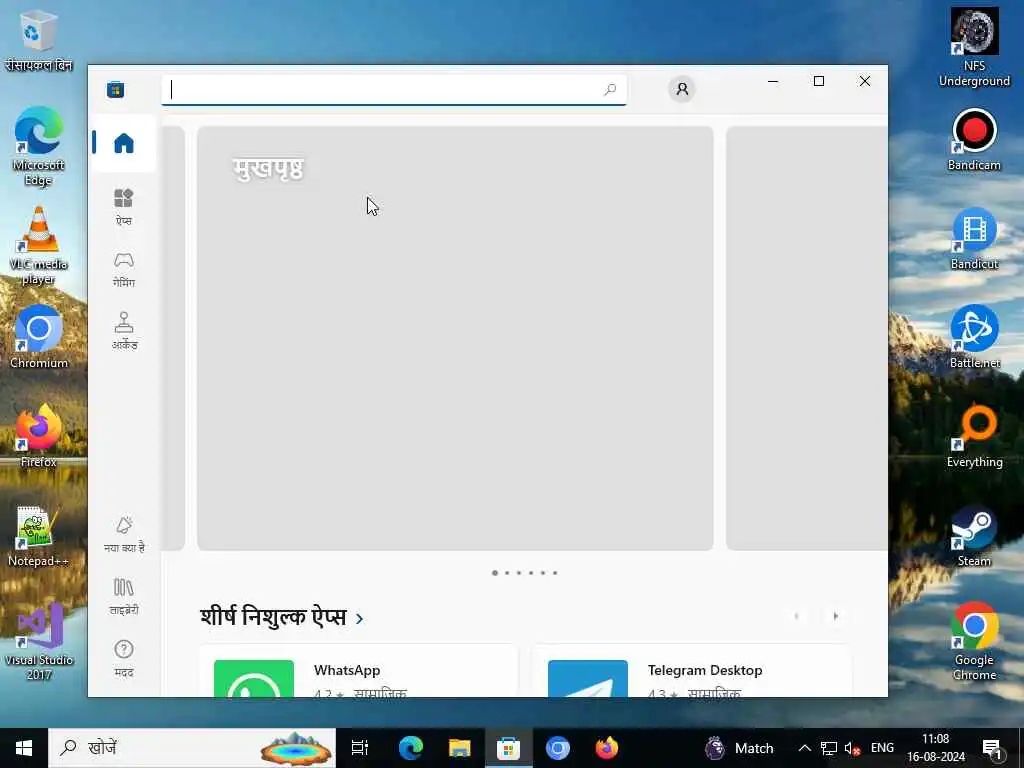Open VLC media player desktop shortcut
The width and height of the screenshot is (1024, 768).
(x=39, y=246)
